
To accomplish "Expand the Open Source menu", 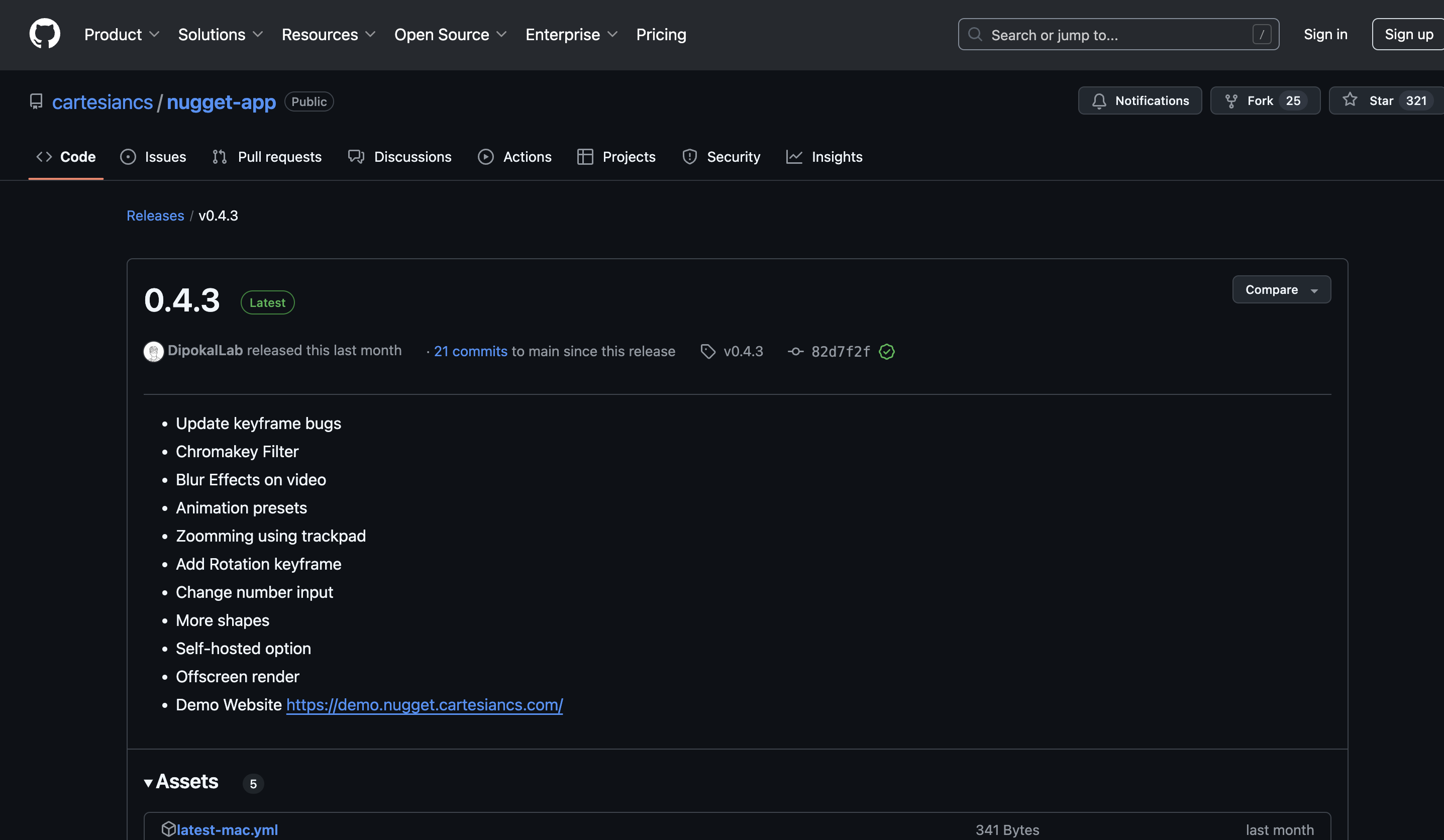I will pyautogui.click(x=450, y=34).
